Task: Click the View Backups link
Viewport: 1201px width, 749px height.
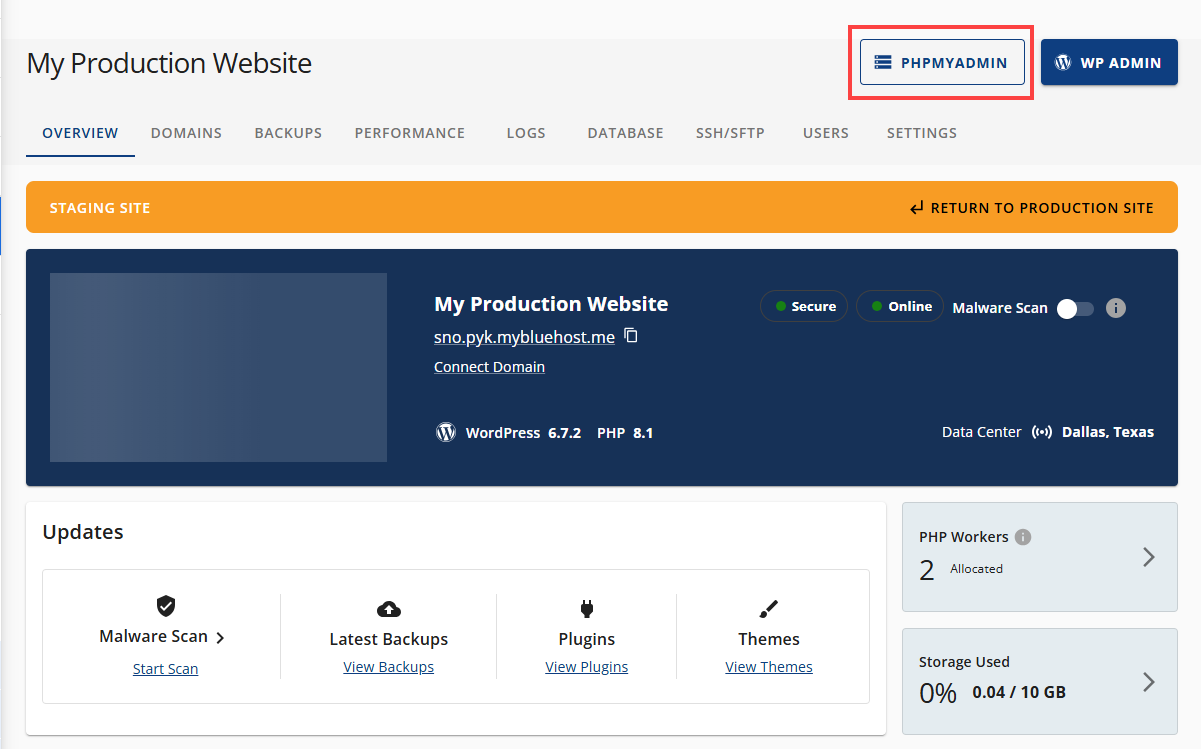Action: [388, 667]
